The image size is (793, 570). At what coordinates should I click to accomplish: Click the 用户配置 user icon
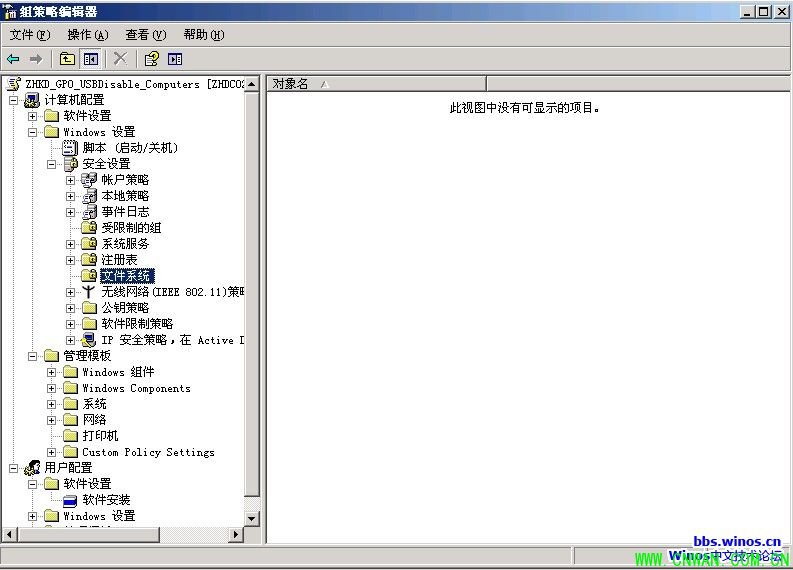[32, 468]
